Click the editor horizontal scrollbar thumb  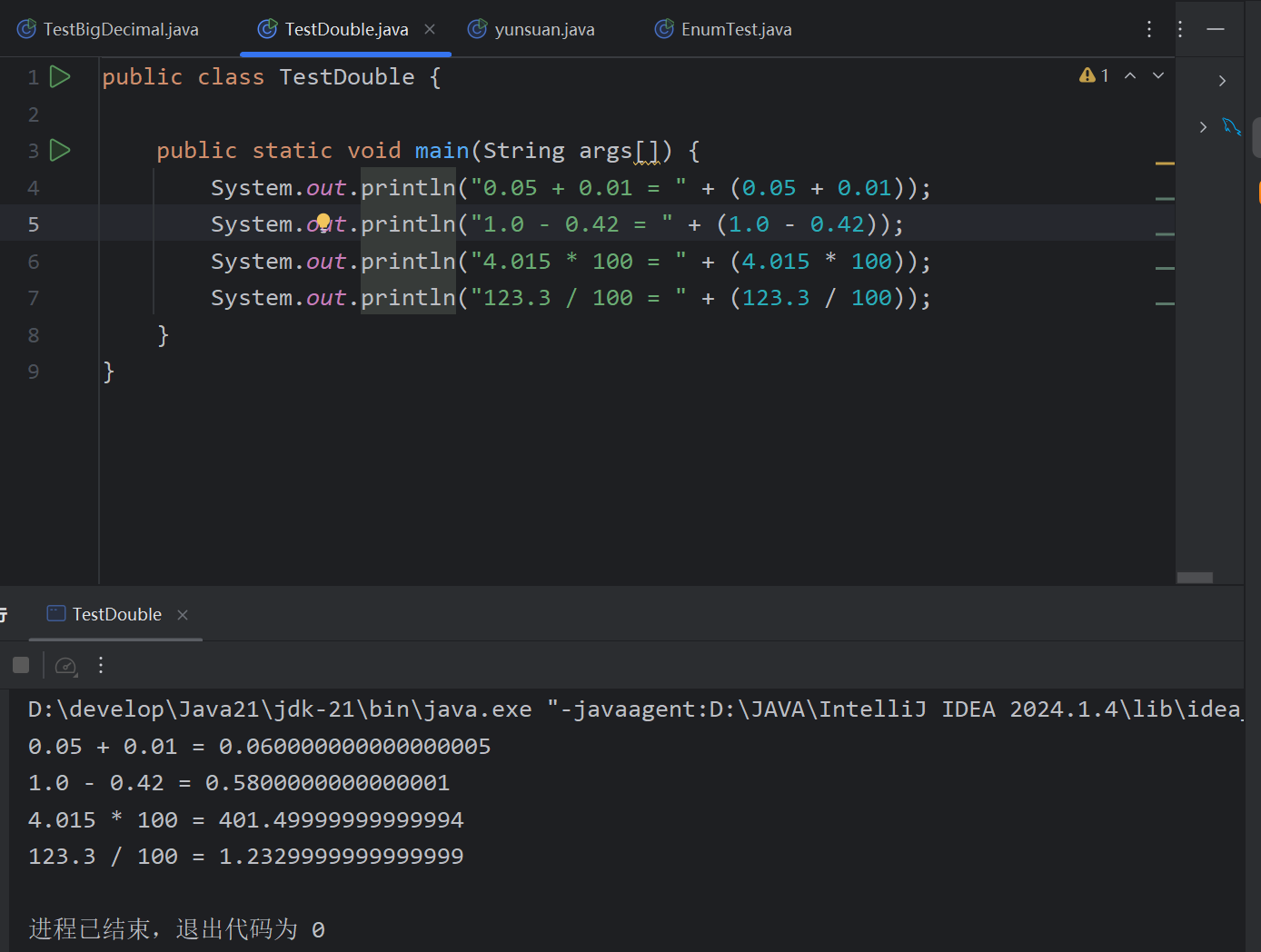click(x=1195, y=578)
